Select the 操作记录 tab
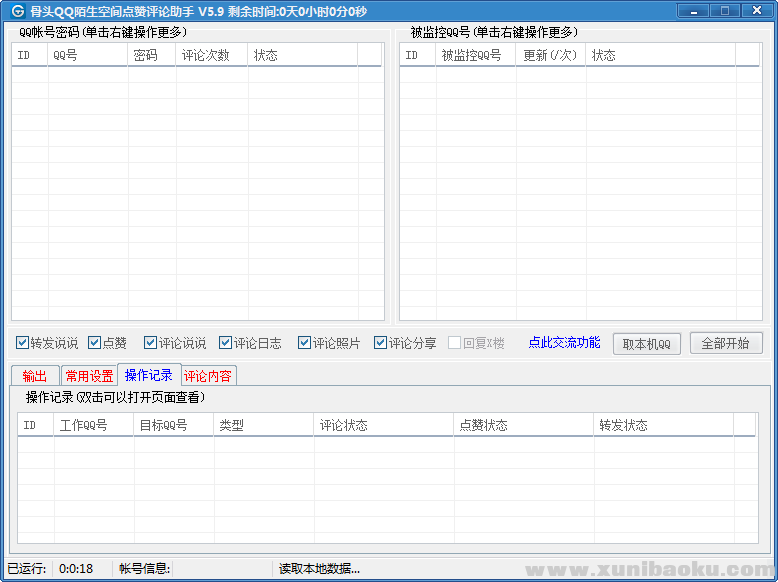The image size is (778, 582). click(x=149, y=375)
